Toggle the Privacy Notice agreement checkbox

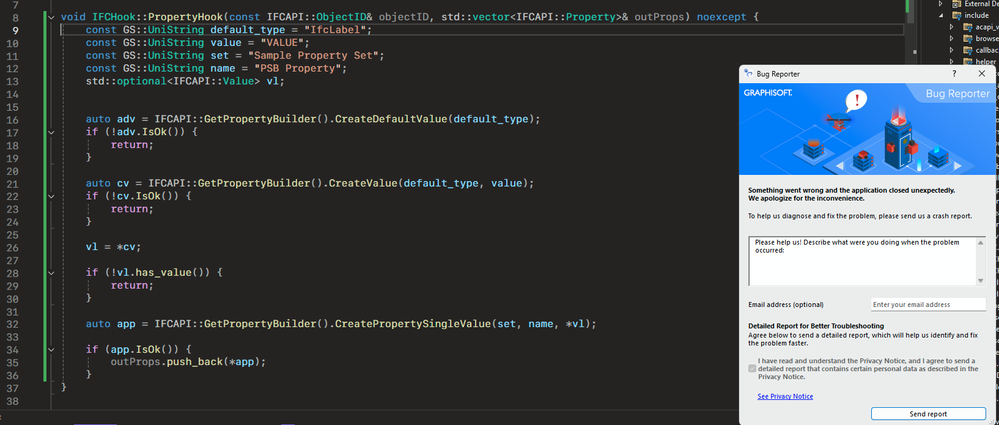click(752, 368)
